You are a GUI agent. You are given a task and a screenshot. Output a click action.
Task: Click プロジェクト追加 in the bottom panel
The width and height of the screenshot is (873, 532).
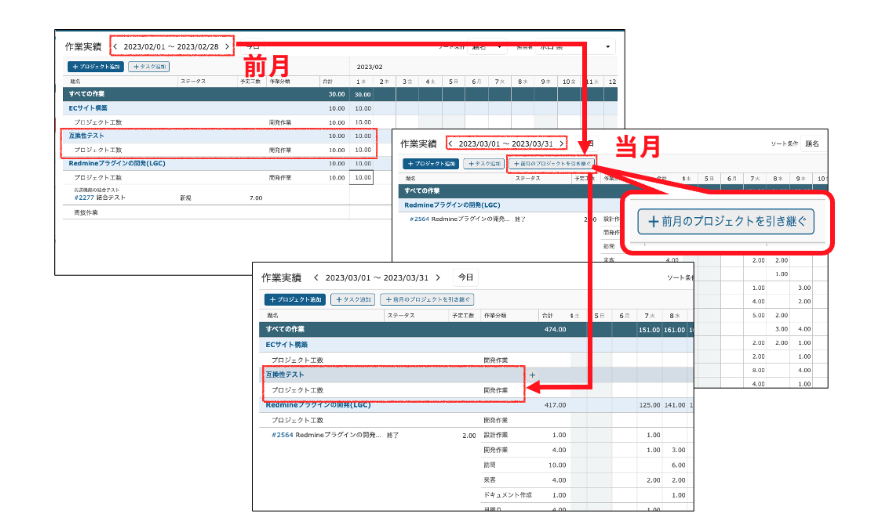click(294, 299)
